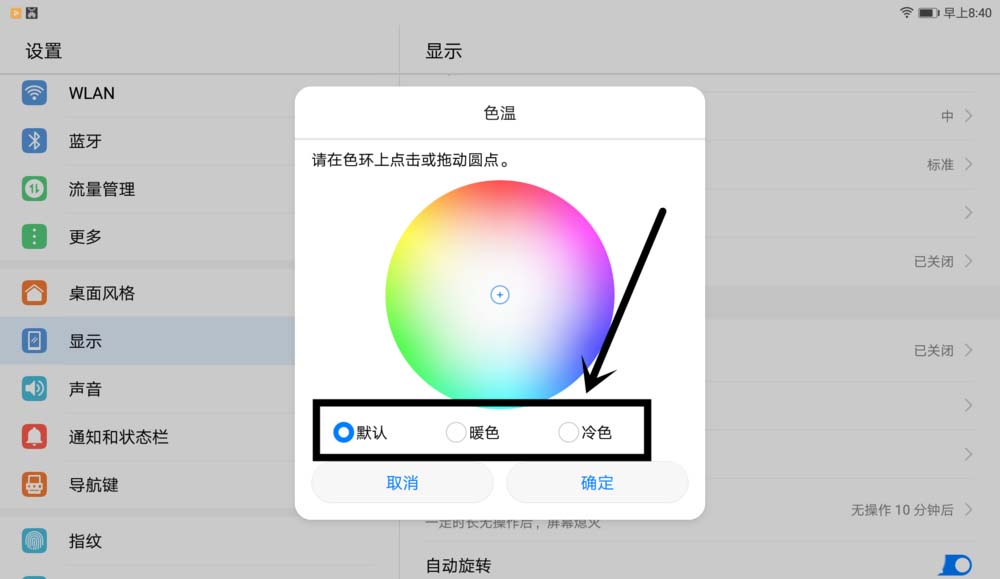Click the Bluetooth (蓝牙) icon
The height and width of the screenshot is (579, 1000).
coord(35,141)
